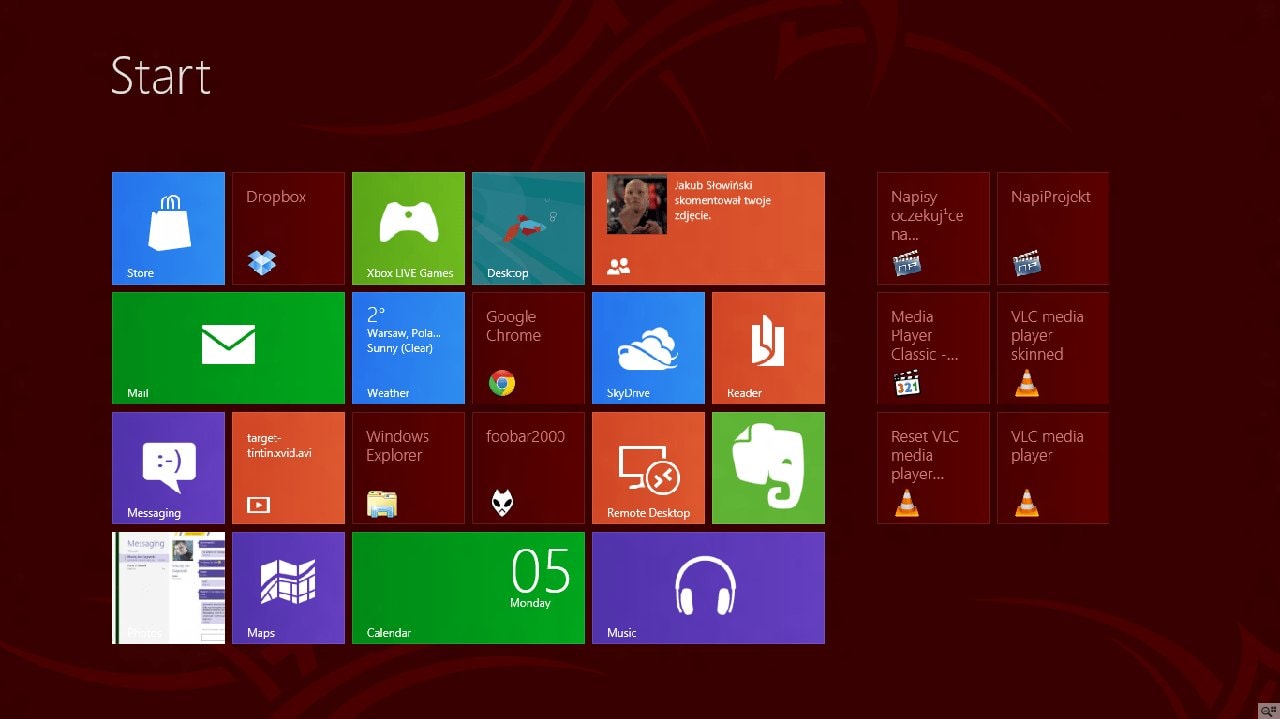This screenshot has width=1280, height=719.
Task: Open the Maps tile
Action: (288, 588)
